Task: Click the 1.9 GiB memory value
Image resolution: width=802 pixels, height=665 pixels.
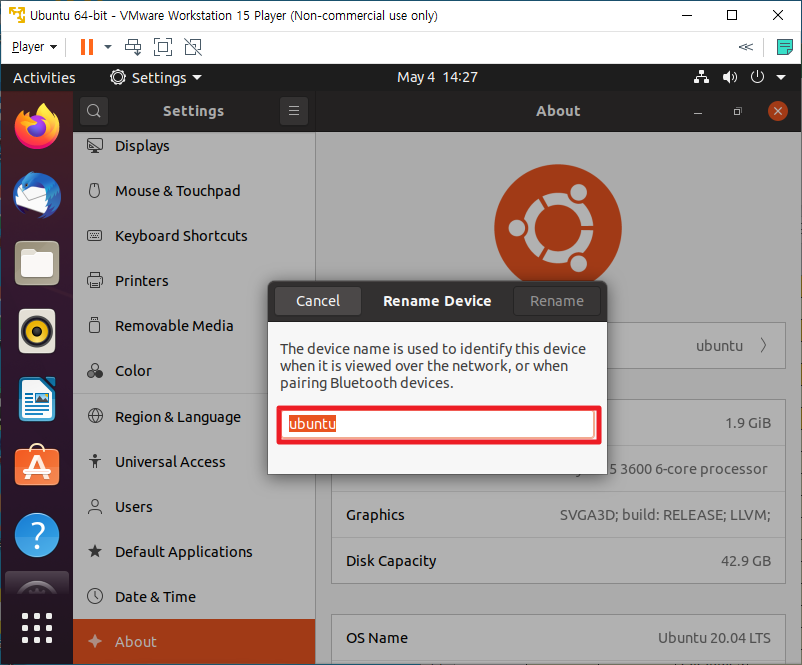Action: [748, 423]
